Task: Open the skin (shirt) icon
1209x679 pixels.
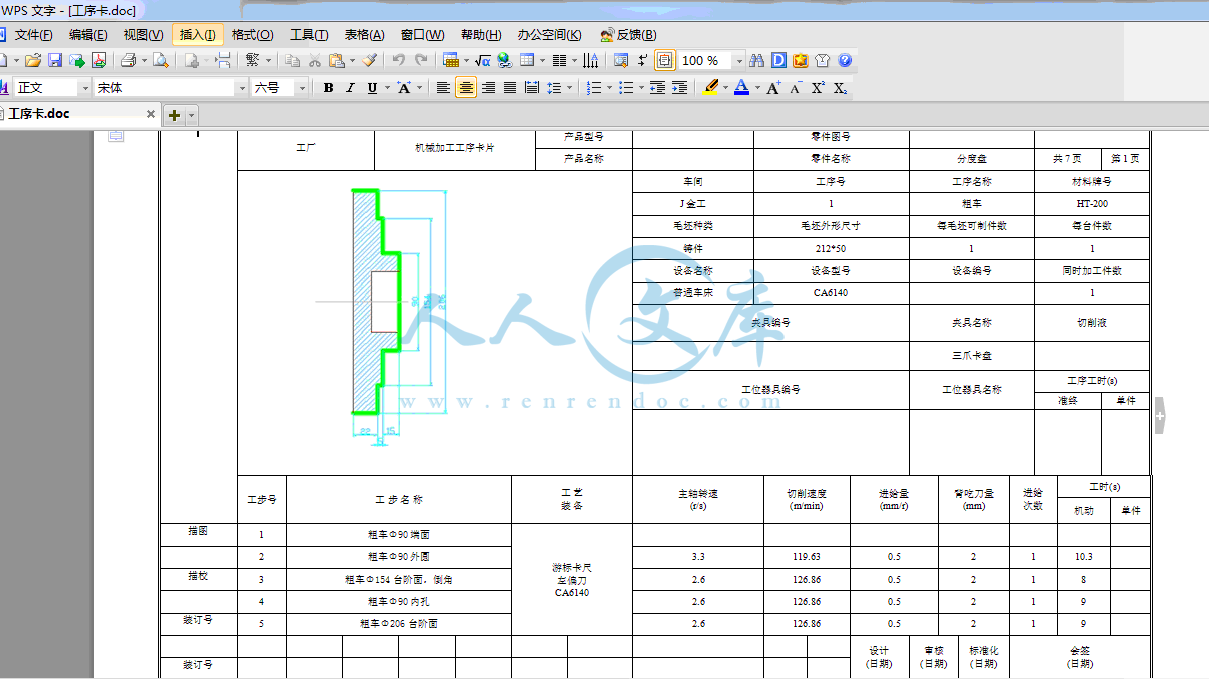Action: click(822, 60)
